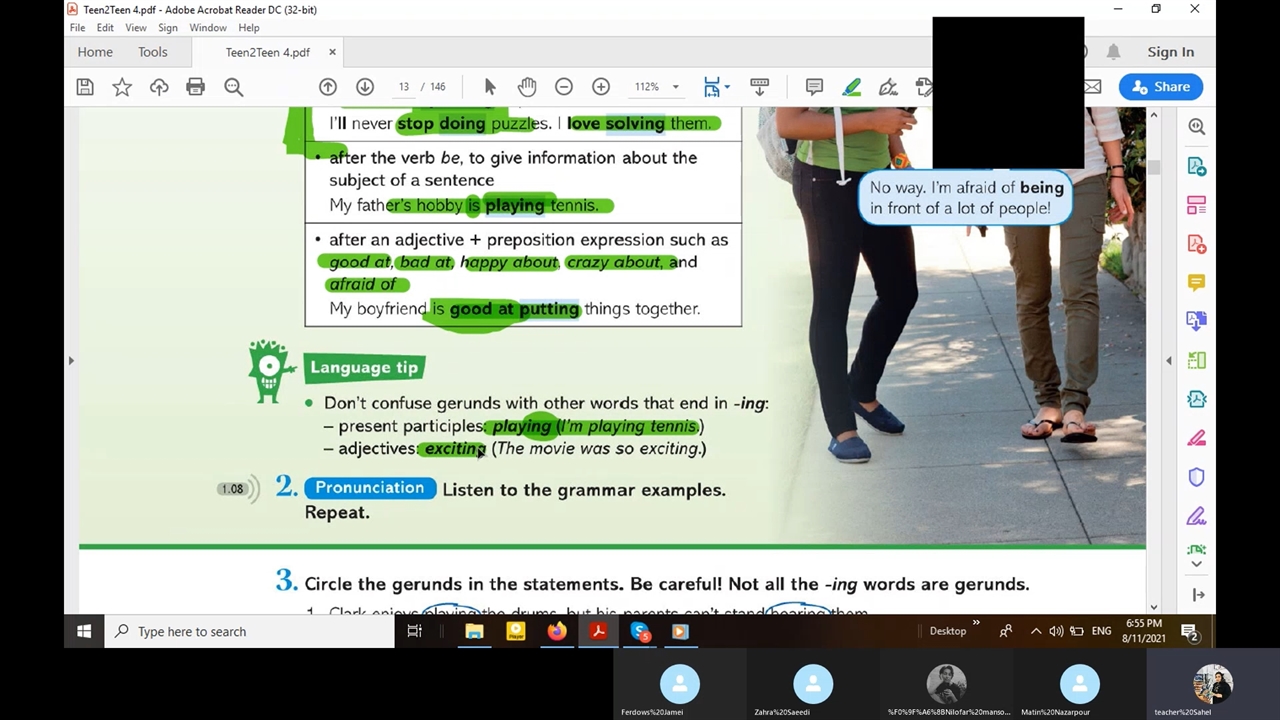The height and width of the screenshot is (720, 1280).
Task: Activate the green Highlight text tool
Action: [x=851, y=87]
